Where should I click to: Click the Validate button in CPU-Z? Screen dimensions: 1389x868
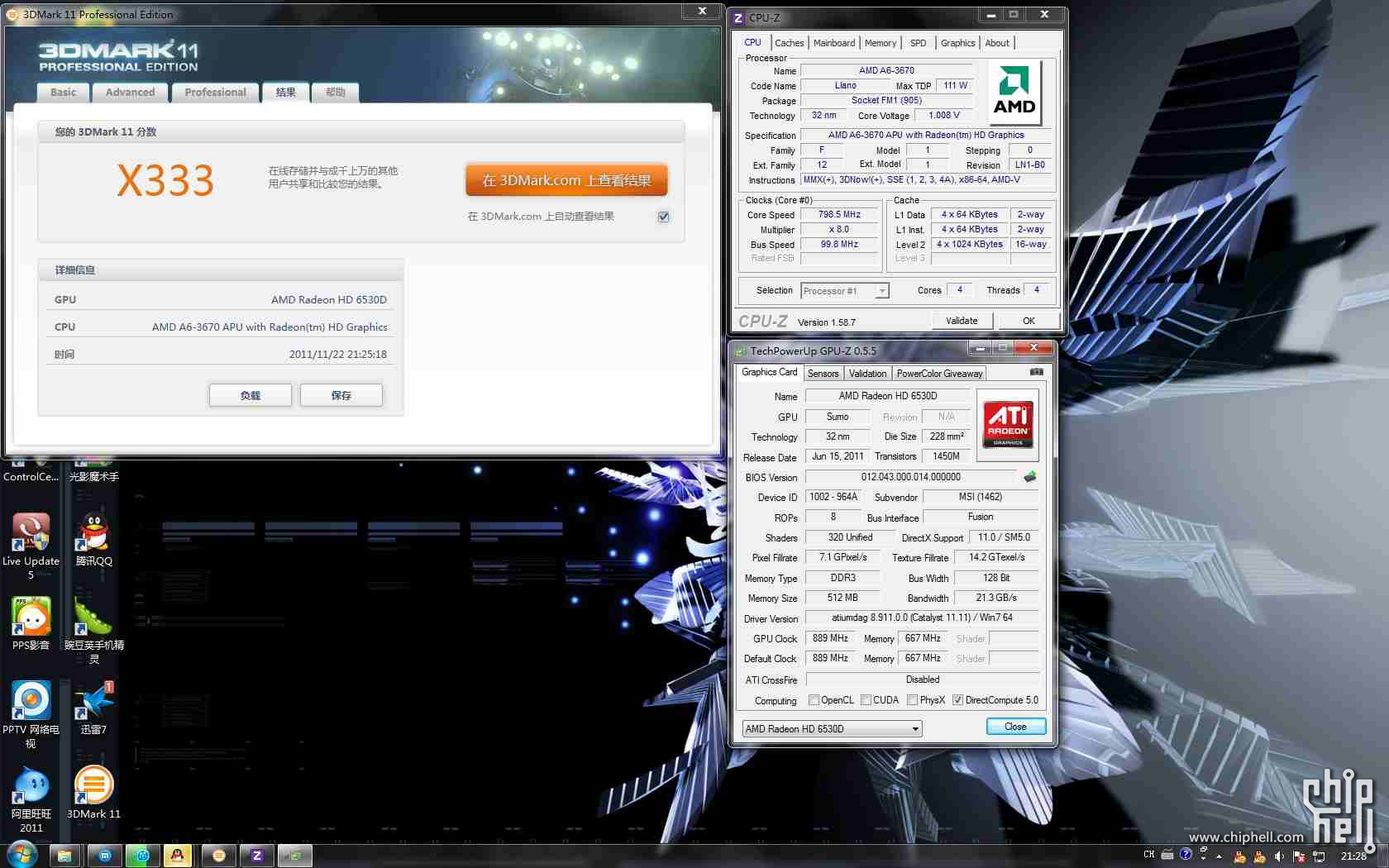(962, 321)
